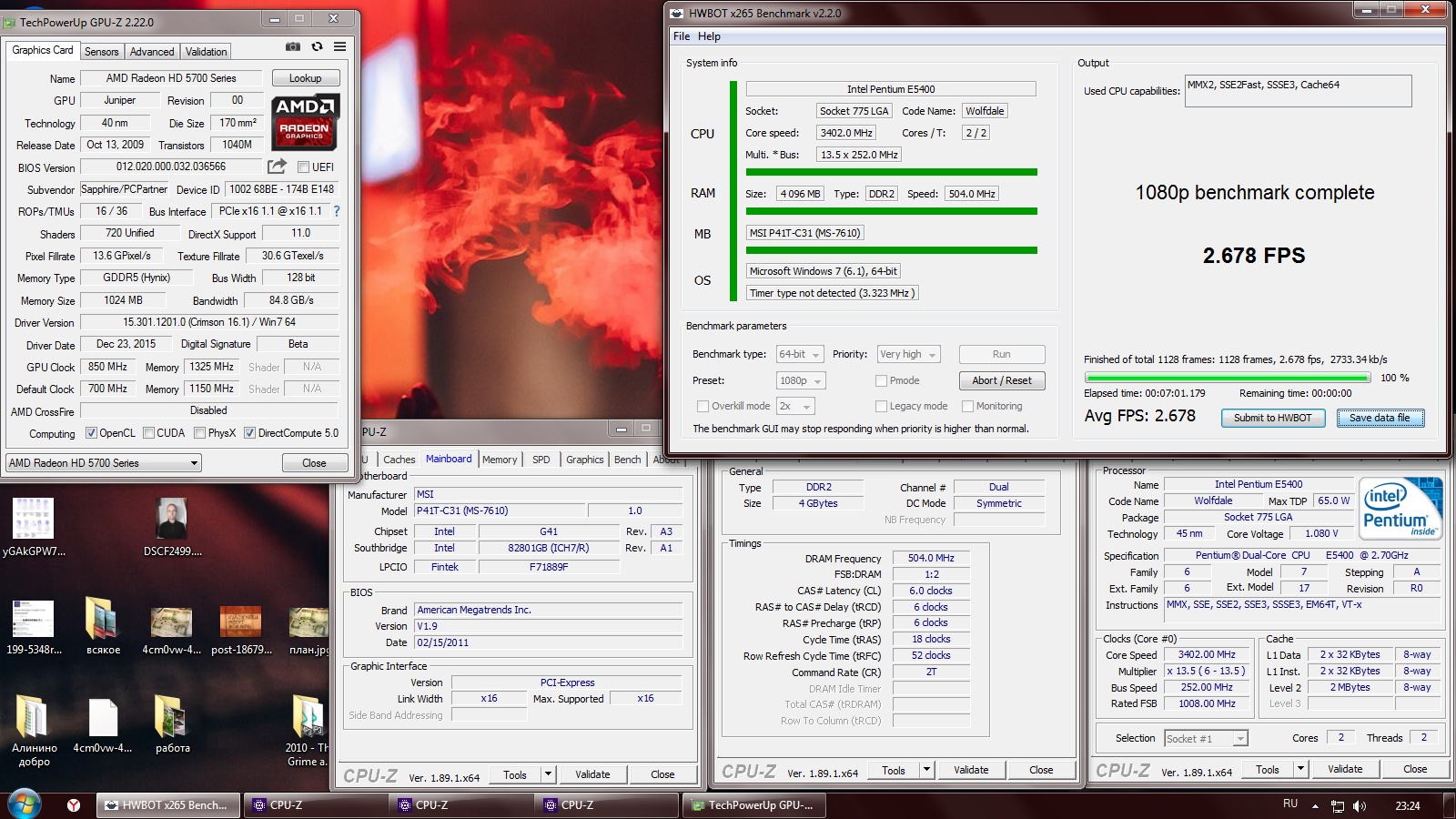This screenshot has height=819, width=1456.
Task: Toggle the PhysX checkbox
Action: pos(199,433)
